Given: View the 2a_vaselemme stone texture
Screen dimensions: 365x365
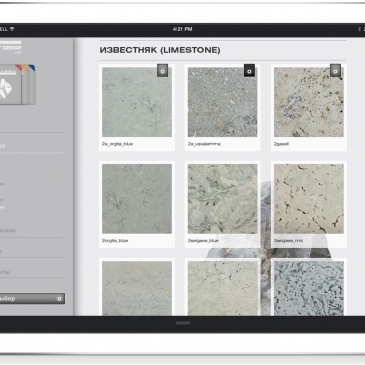Looking at the screenshot, I should [223, 102].
